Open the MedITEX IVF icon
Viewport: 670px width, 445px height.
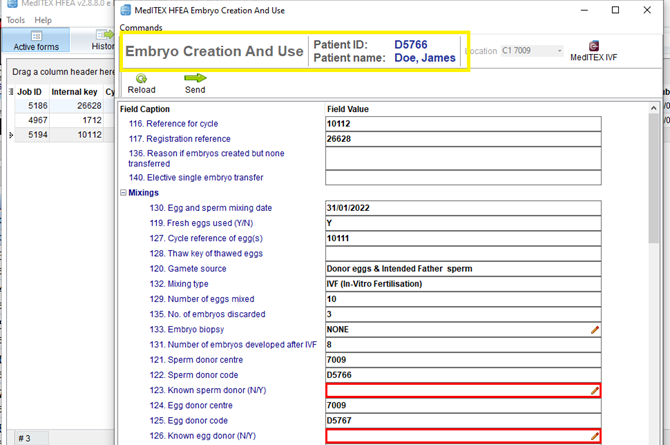pyautogui.click(x=594, y=46)
